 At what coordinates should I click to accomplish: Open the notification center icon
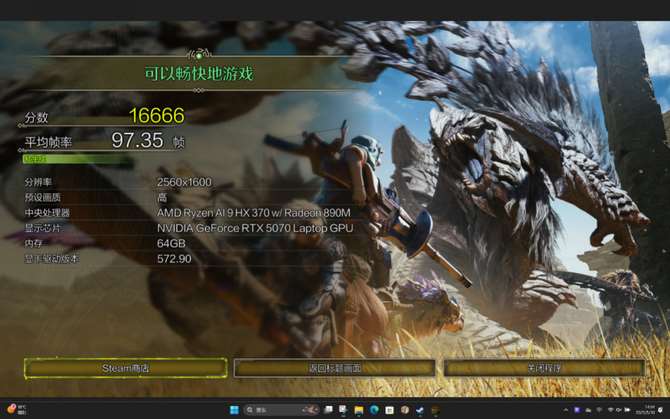click(x=660, y=410)
